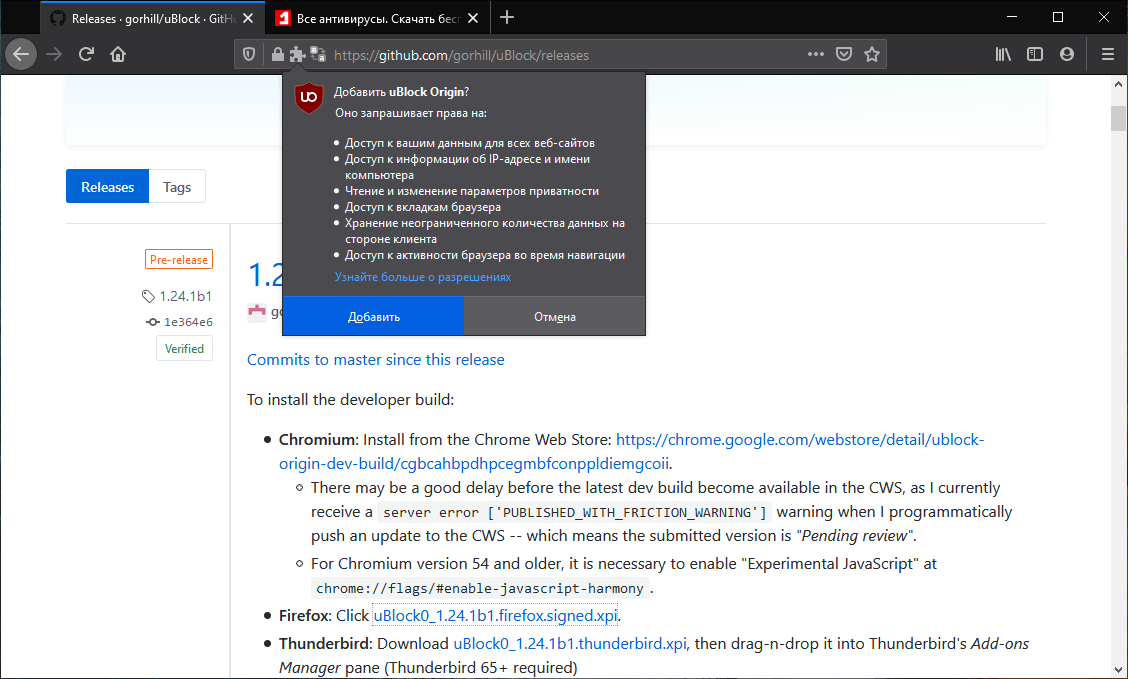Image resolution: width=1128 pixels, height=679 pixels.
Task: Toggle the browser sidebar icon
Action: (1035, 55)
